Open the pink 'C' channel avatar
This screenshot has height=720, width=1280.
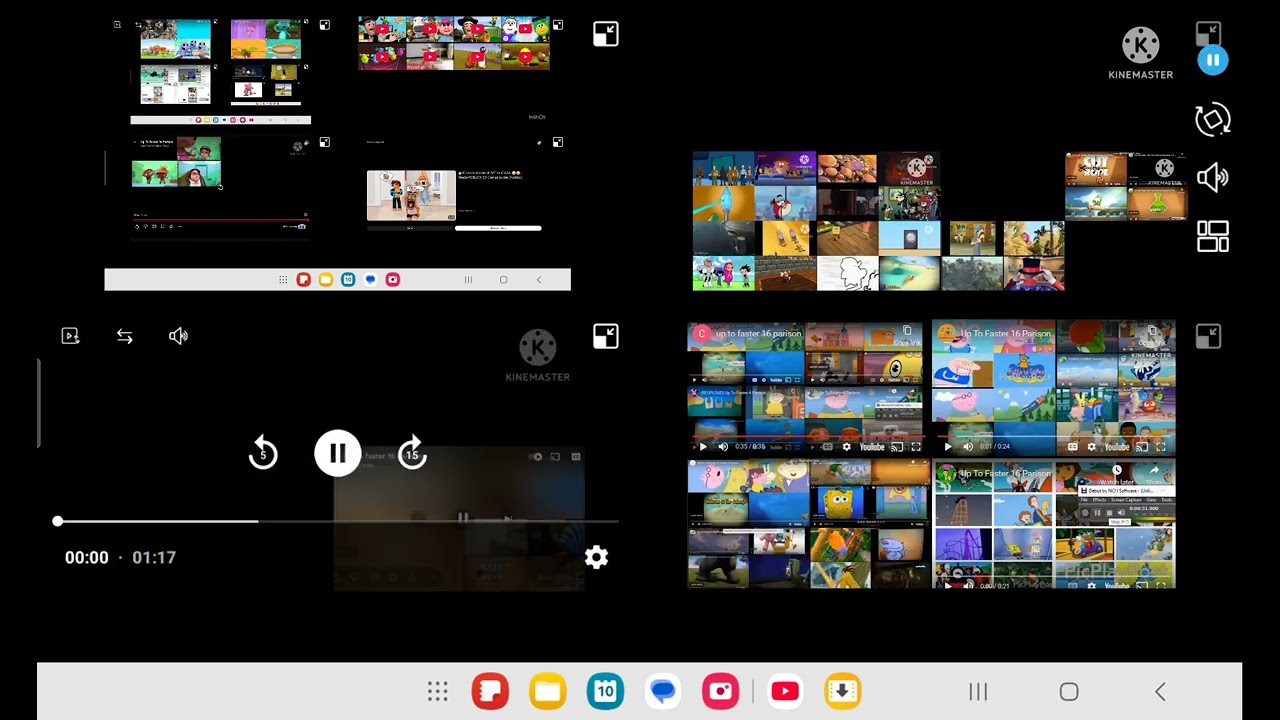click(x=701, y=334)
